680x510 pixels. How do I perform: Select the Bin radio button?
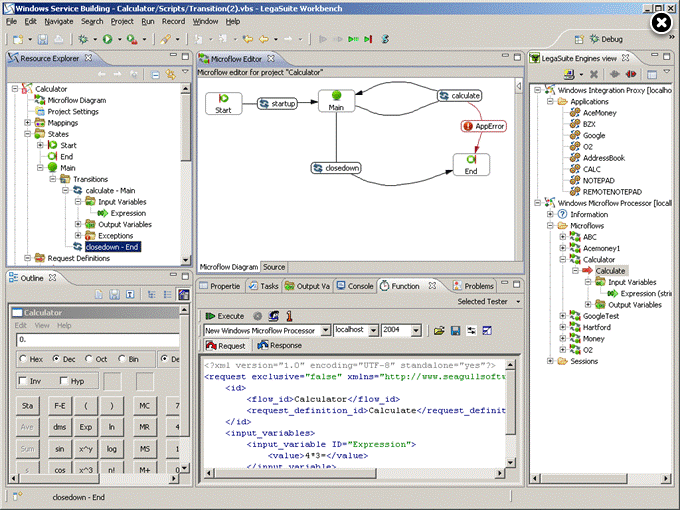122,359
